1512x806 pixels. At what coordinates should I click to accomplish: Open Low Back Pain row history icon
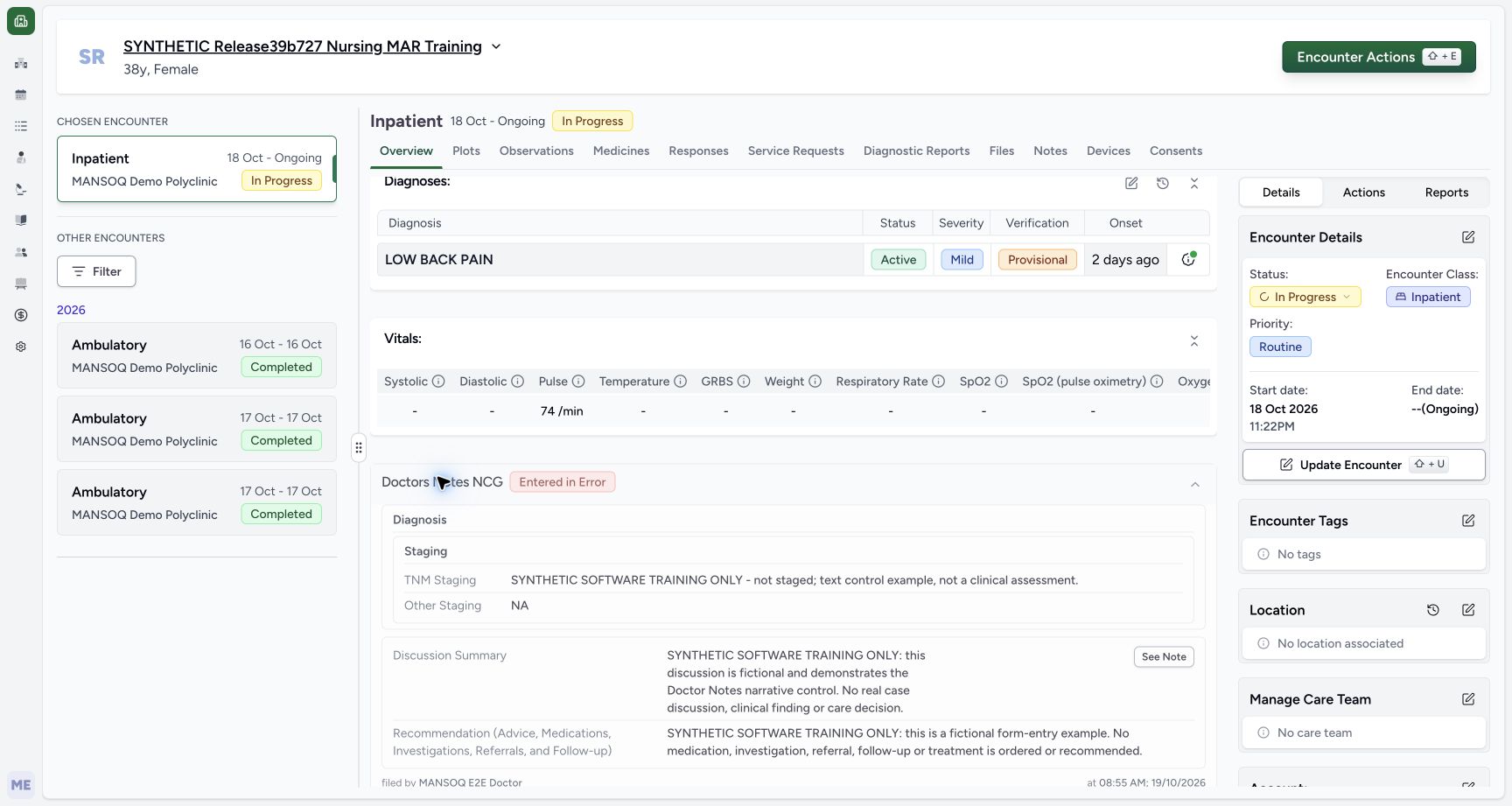point(1188,259)
